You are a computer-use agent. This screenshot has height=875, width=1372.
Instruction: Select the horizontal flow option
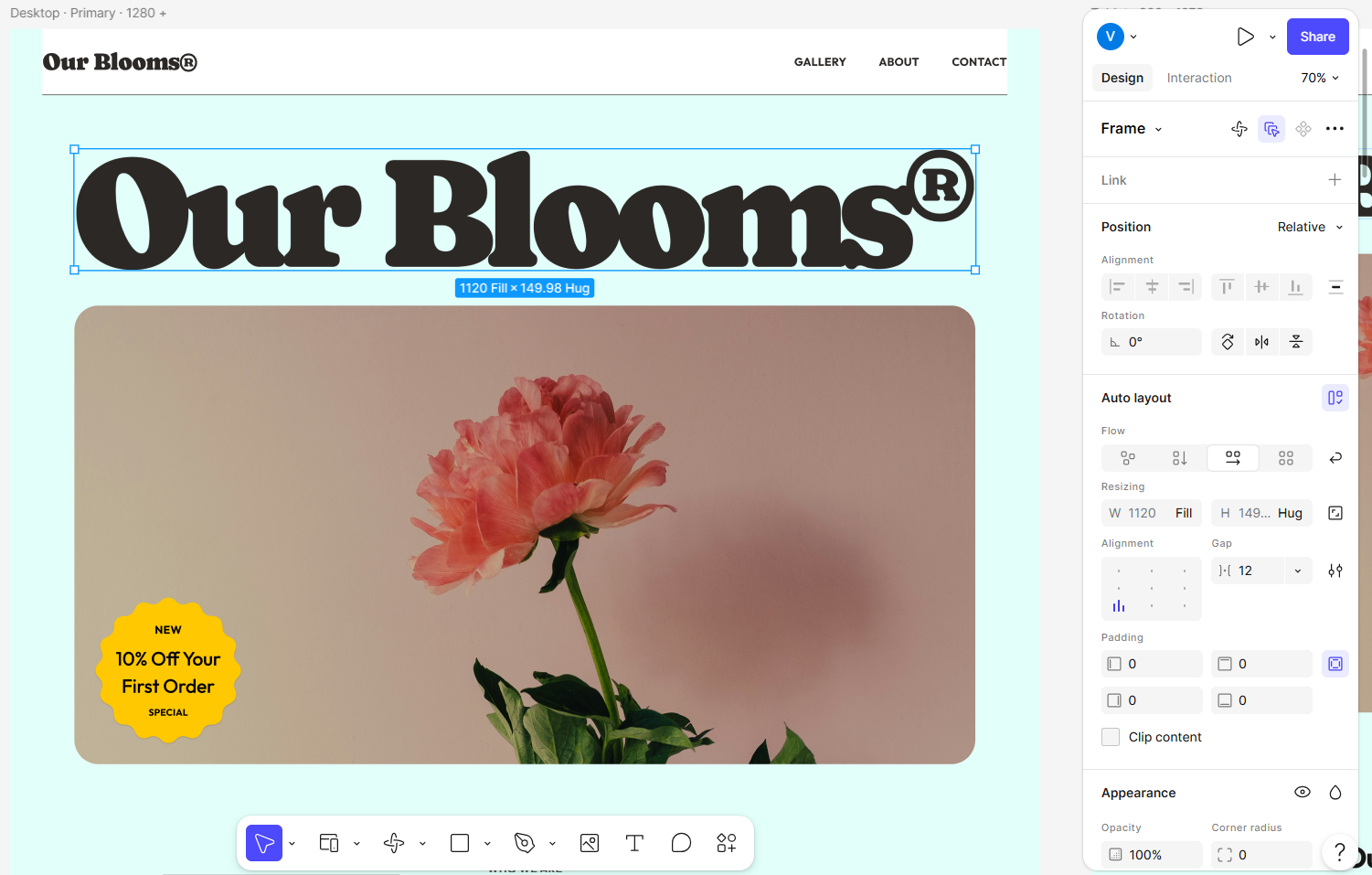pos(1233,458)
